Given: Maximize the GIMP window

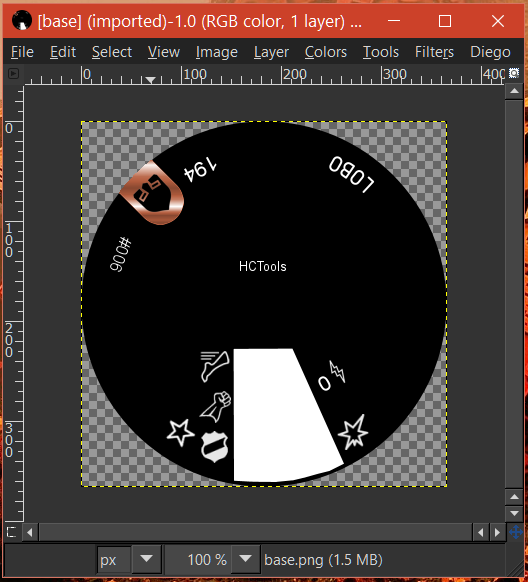Looking at the screenshot, I should [x=445, y=21].
